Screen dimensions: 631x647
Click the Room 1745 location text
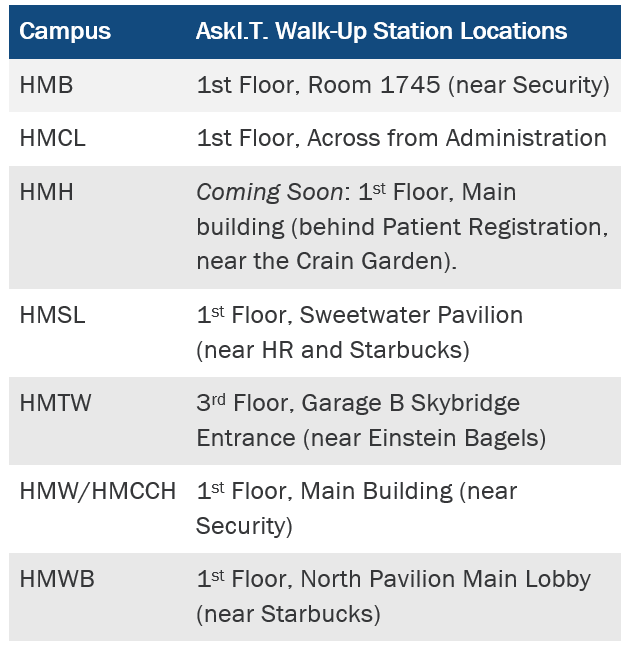pyautogui.click(x=373, y=85)
